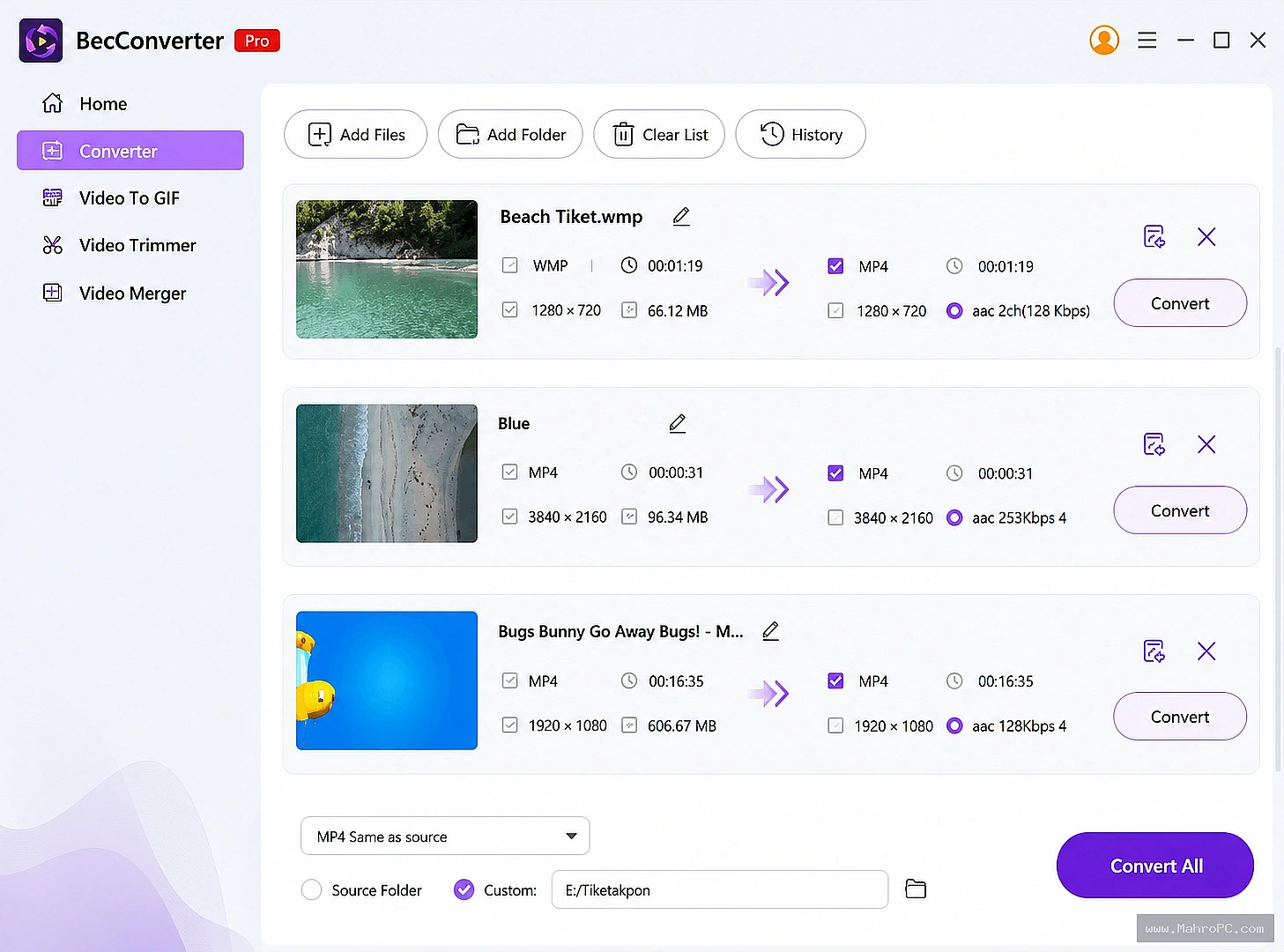Click the Blue beach video thumbnail
Screen dimensions: 1284x952
coord(387,473)
